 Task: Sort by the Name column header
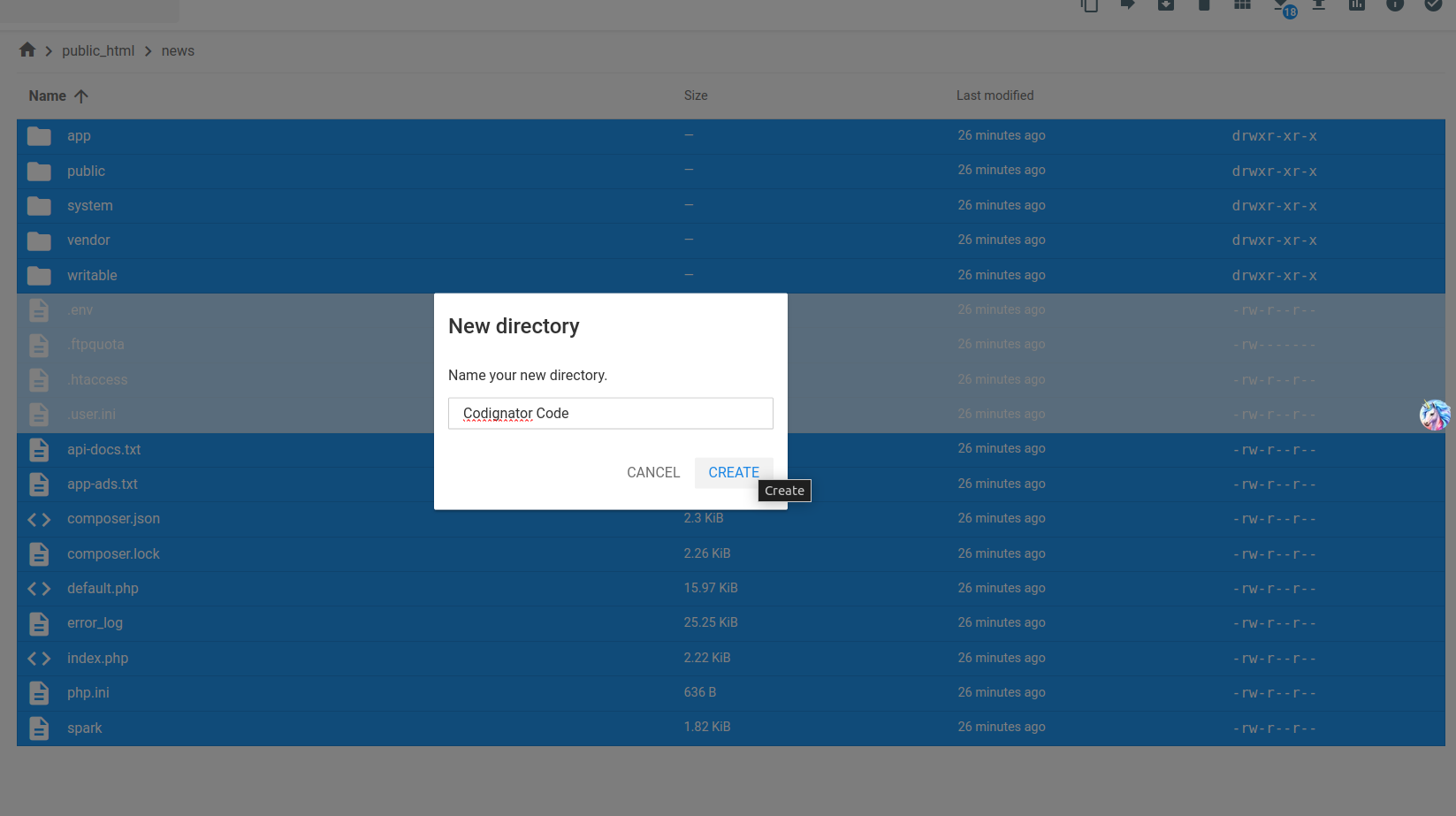[x=48, y=95]
